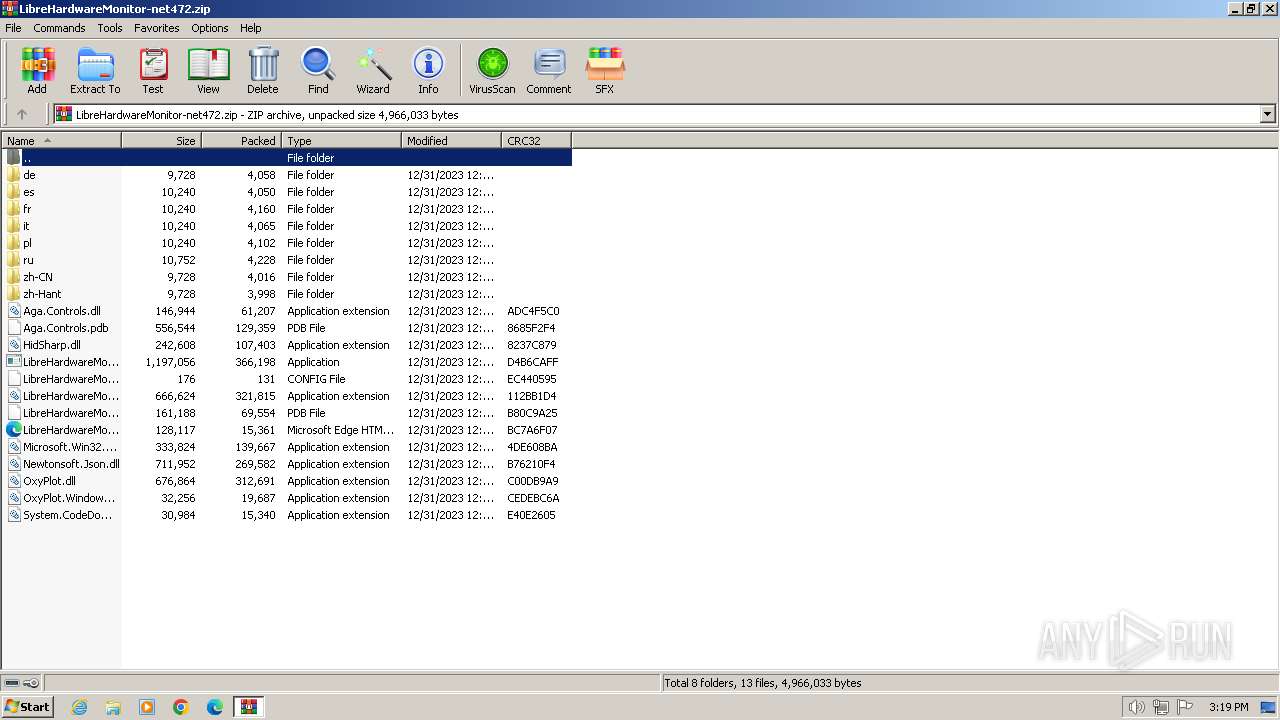
Task: Open the Find tool
Action: [318, 70]
